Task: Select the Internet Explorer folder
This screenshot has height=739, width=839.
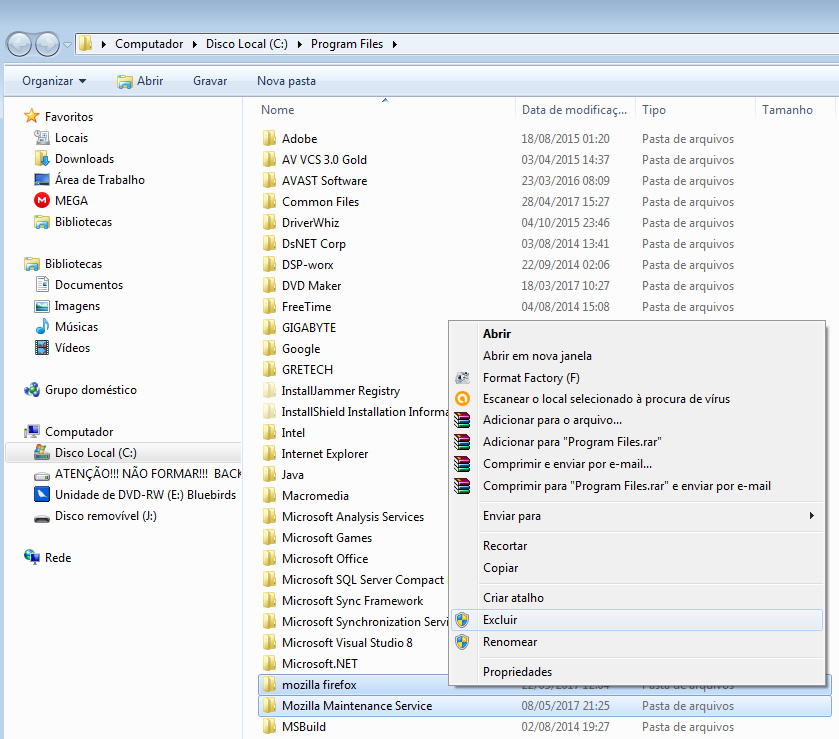Action: 325,454
